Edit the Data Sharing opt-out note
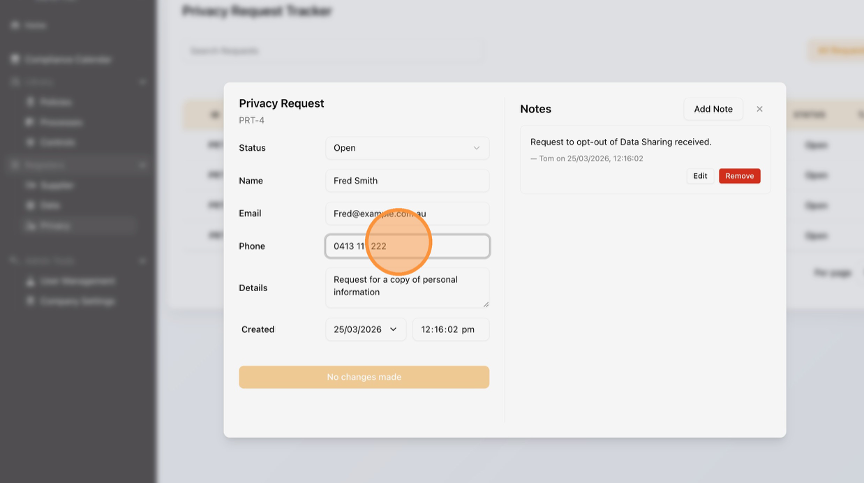The image size is (864, 484). tap(700, 176)
